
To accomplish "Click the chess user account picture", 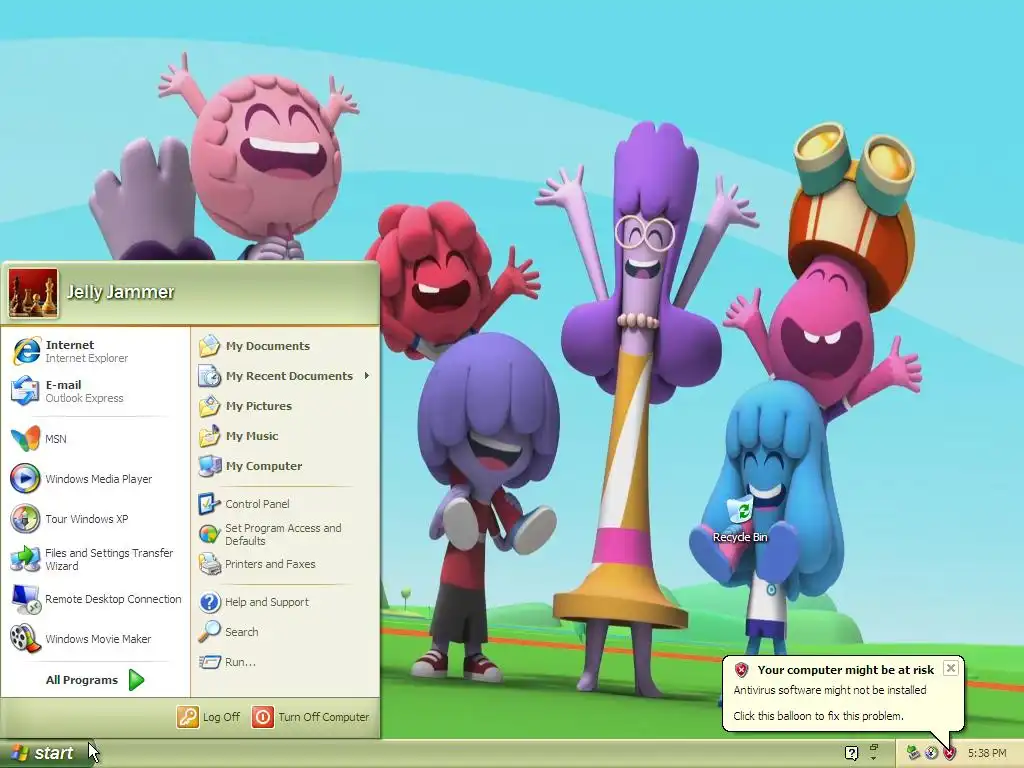I will (33, 293).
